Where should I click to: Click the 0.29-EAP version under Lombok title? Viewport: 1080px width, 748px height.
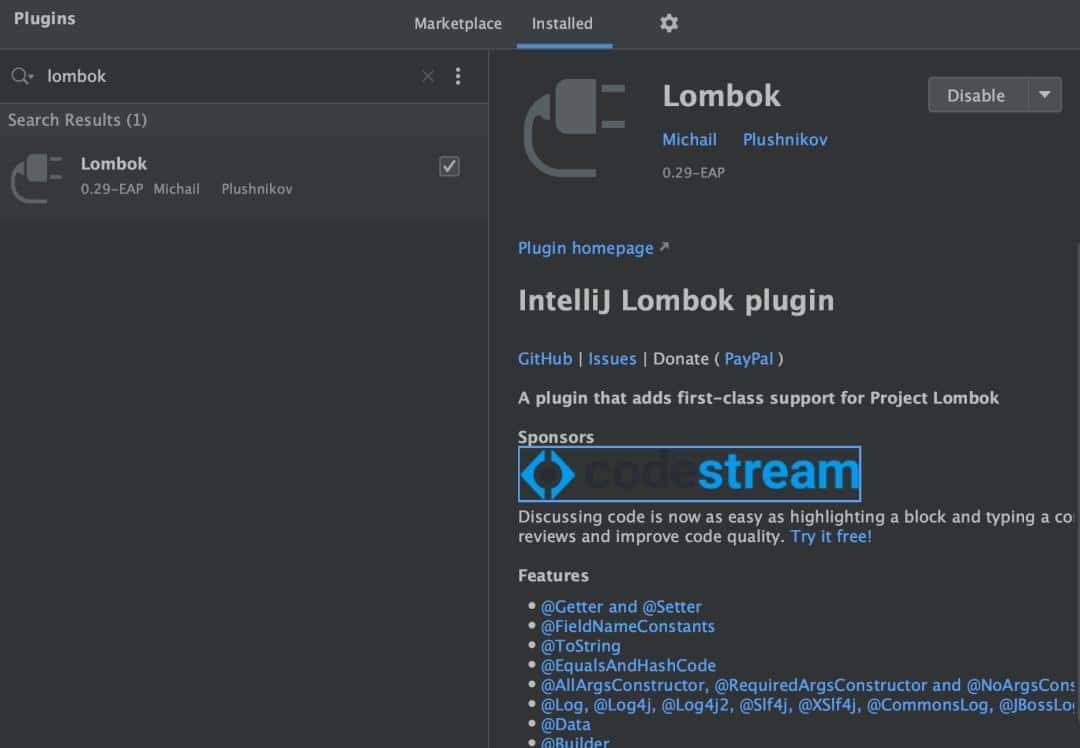tap(693, 173)
